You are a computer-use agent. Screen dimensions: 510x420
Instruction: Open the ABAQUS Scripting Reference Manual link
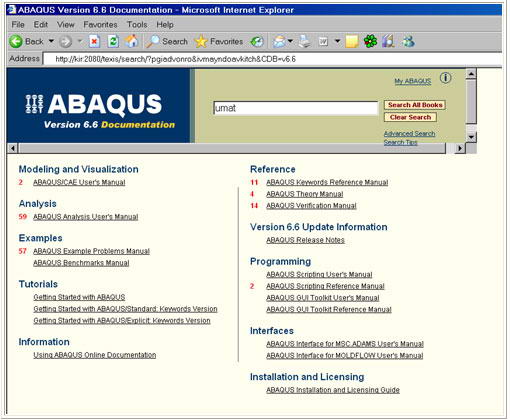point(325,286)
